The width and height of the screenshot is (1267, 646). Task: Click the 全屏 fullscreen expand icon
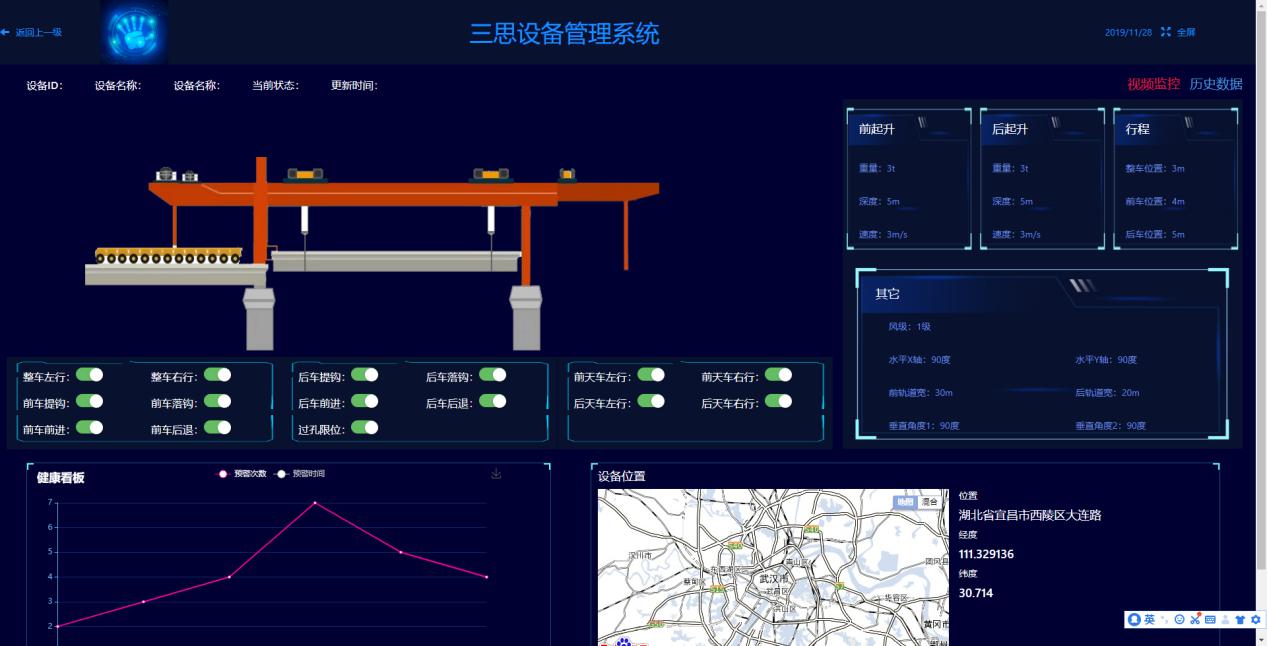[x=1165, y=32]
